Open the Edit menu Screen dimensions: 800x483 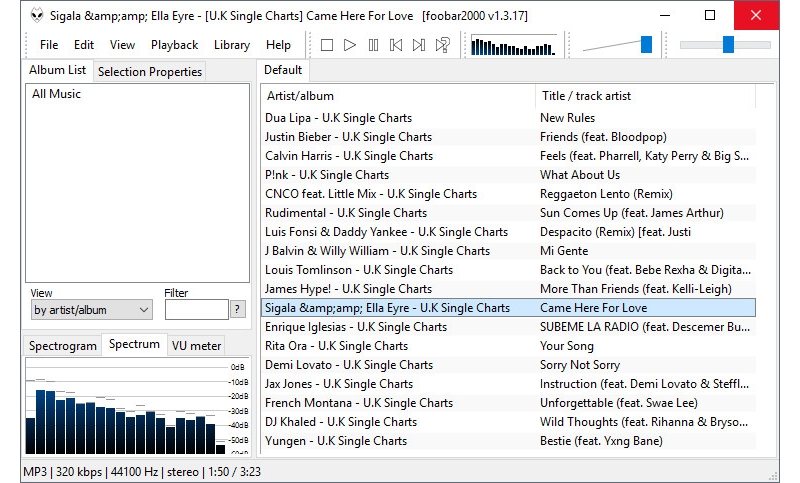coord(84,45)
